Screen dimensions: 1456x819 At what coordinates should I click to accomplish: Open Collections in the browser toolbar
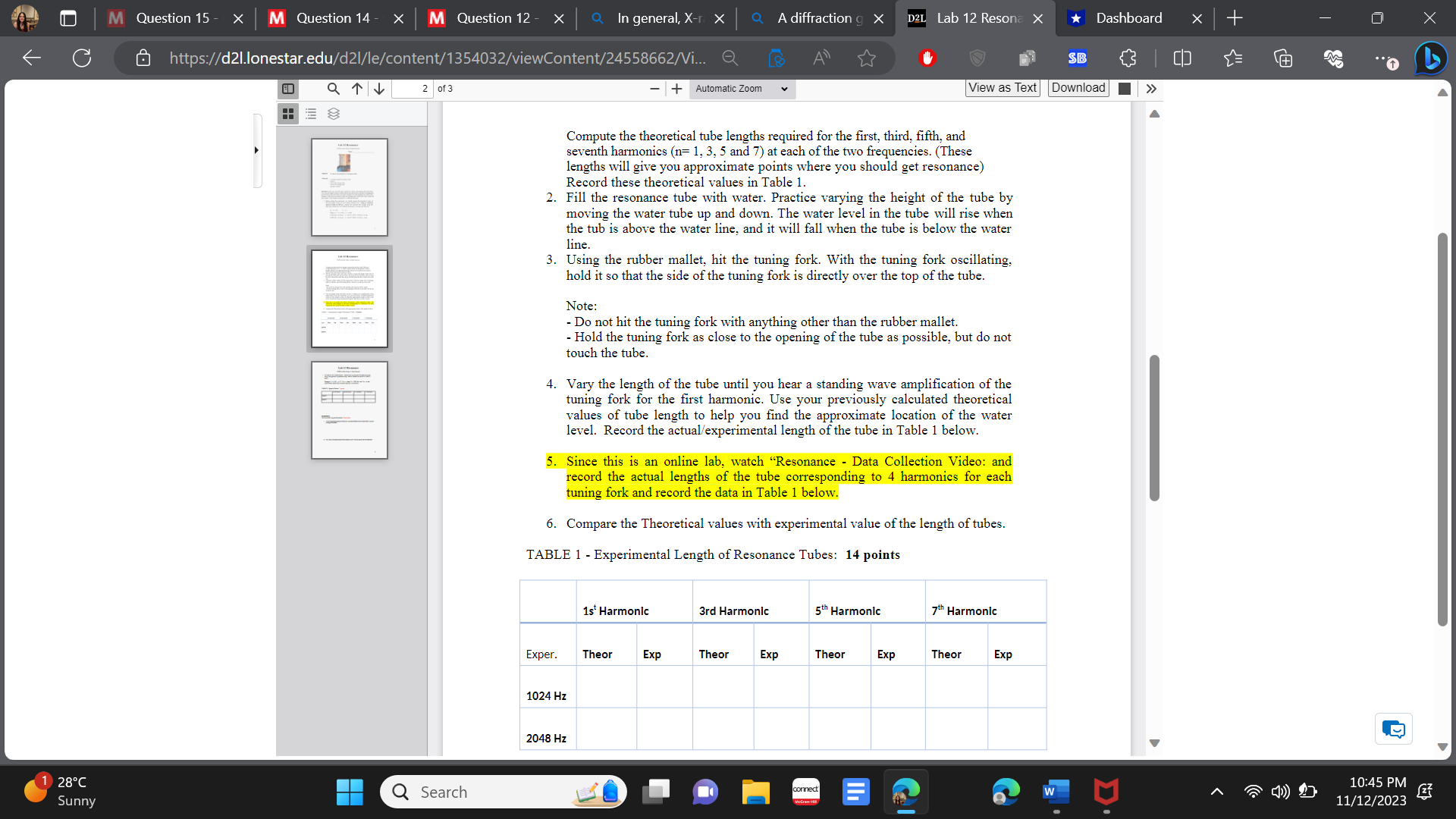click(x=1284, y=58)
